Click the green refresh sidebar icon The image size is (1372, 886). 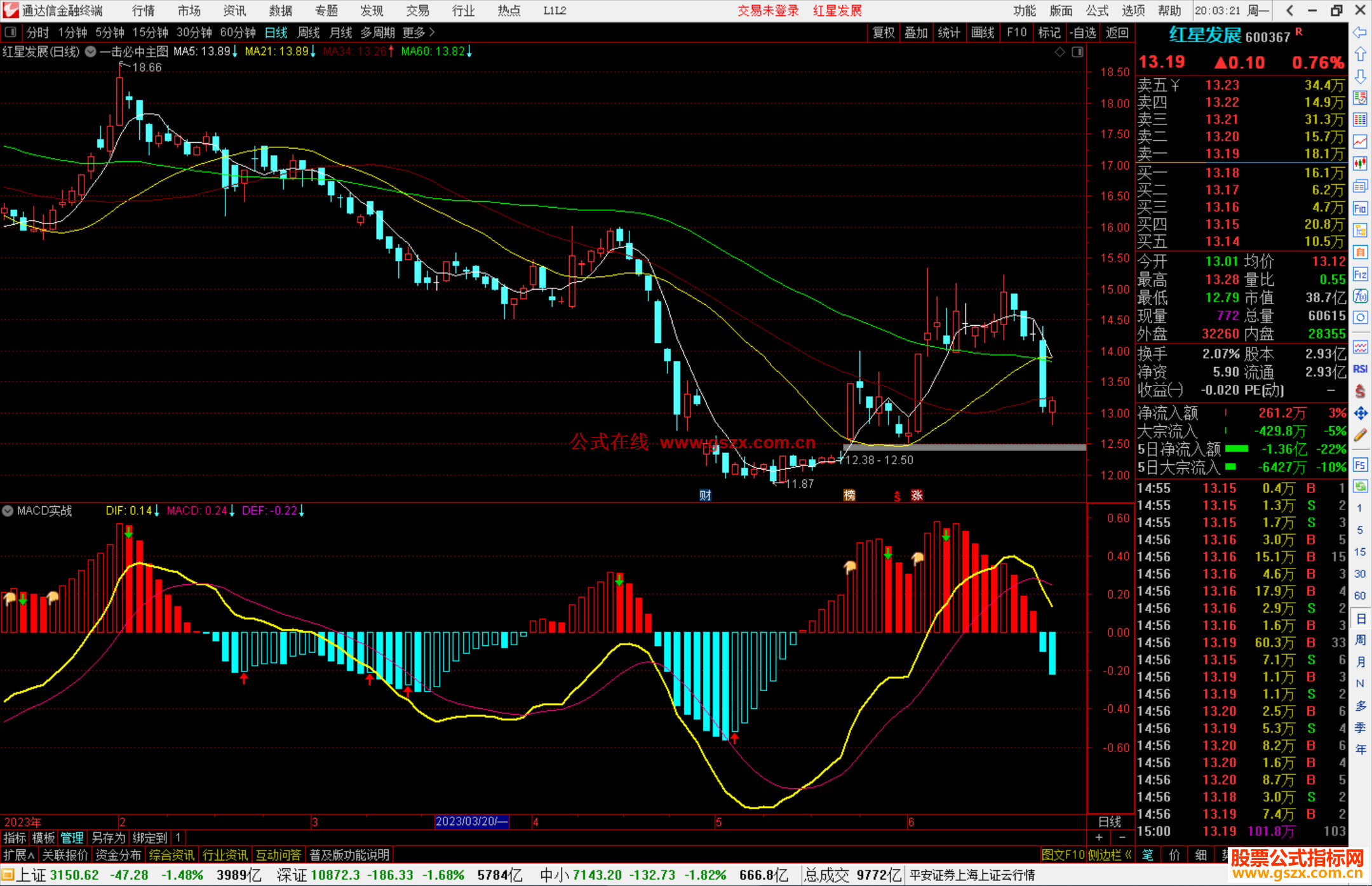1360,487
